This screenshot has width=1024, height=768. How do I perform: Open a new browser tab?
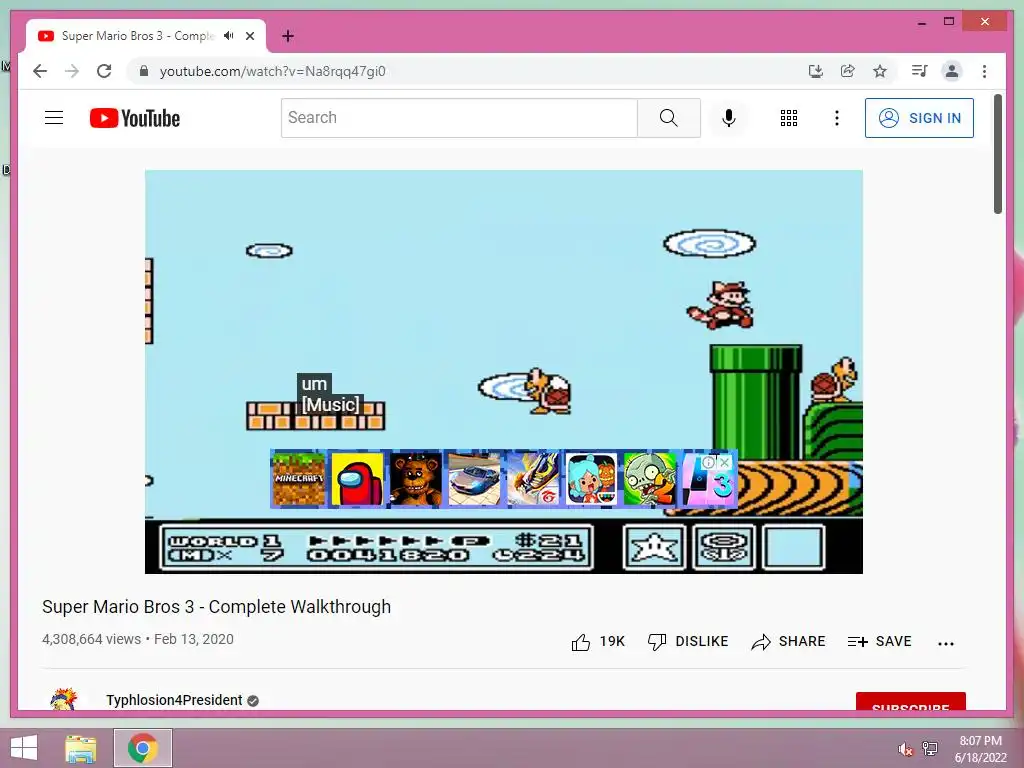click(x=288, y=36)
